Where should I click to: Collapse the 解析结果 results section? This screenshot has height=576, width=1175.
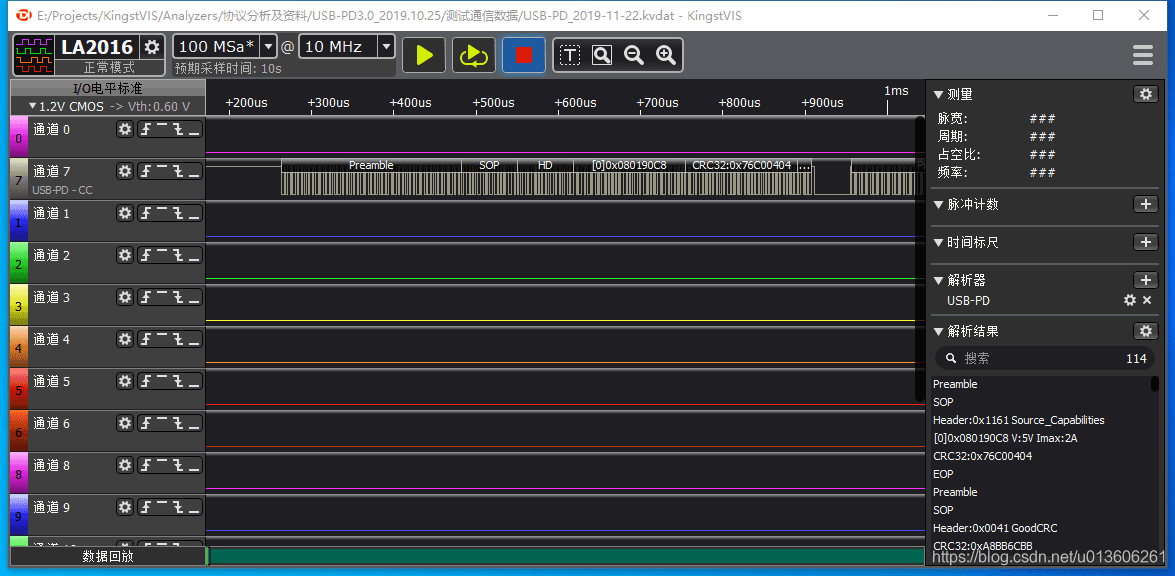(937, 331)
